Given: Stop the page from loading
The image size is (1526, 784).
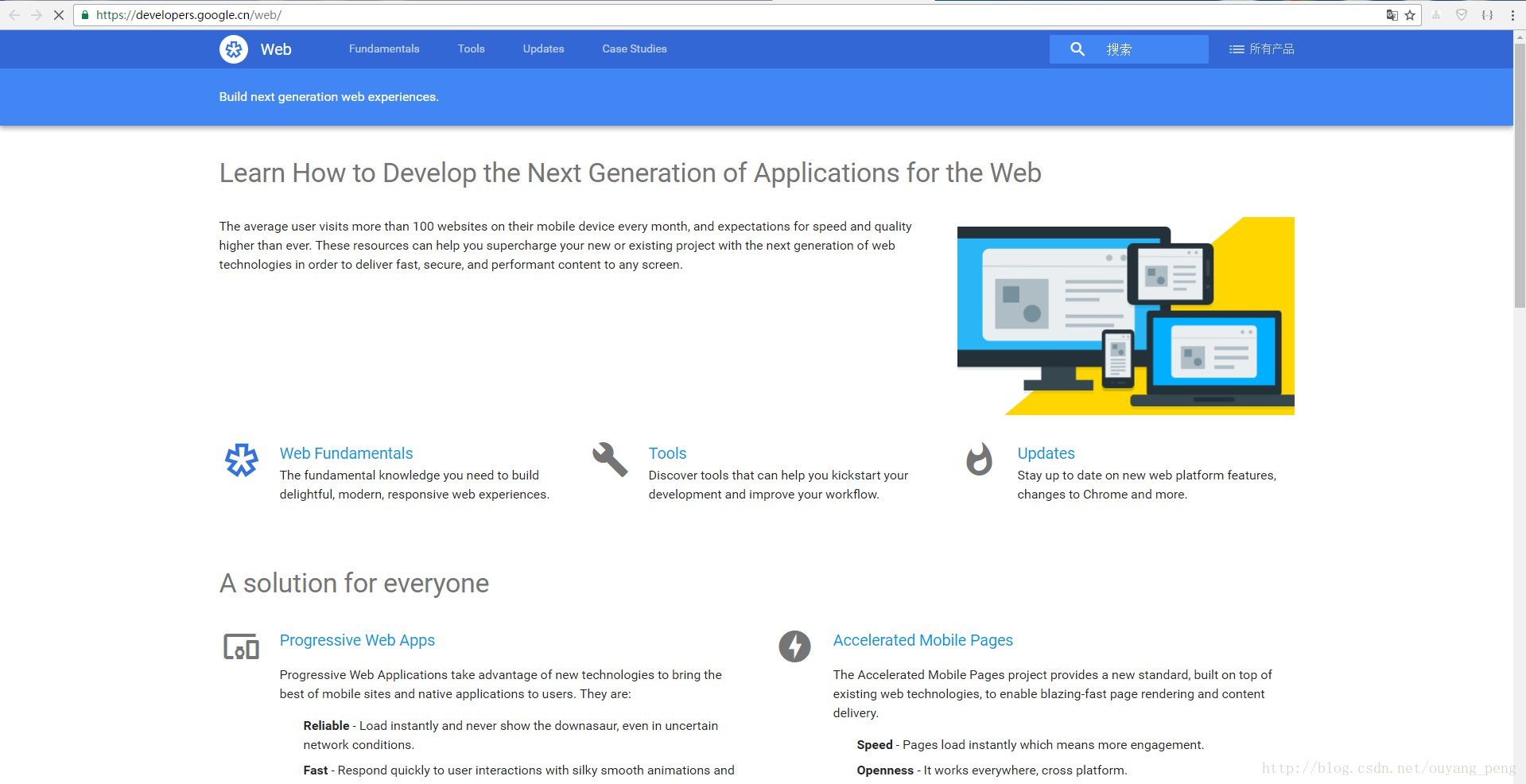Looking at the screenshot, I should [x=59, y=15].
